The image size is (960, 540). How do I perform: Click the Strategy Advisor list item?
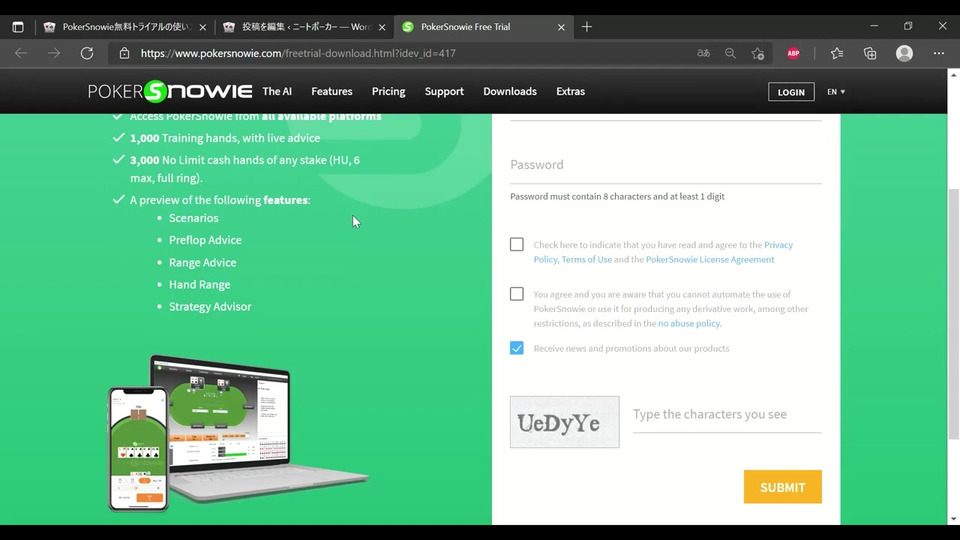[210, 307]
